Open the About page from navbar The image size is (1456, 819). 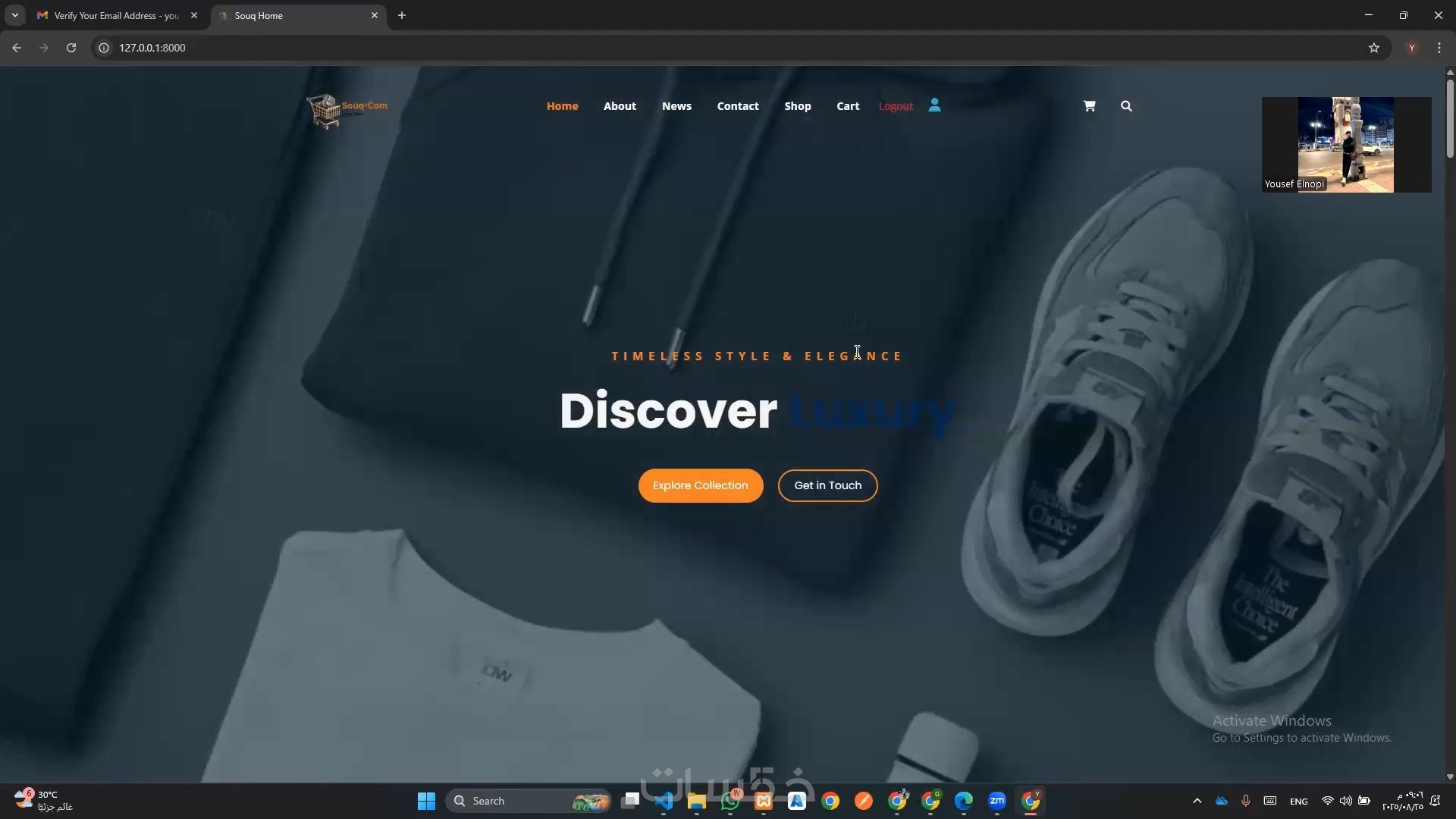(620, 106)
